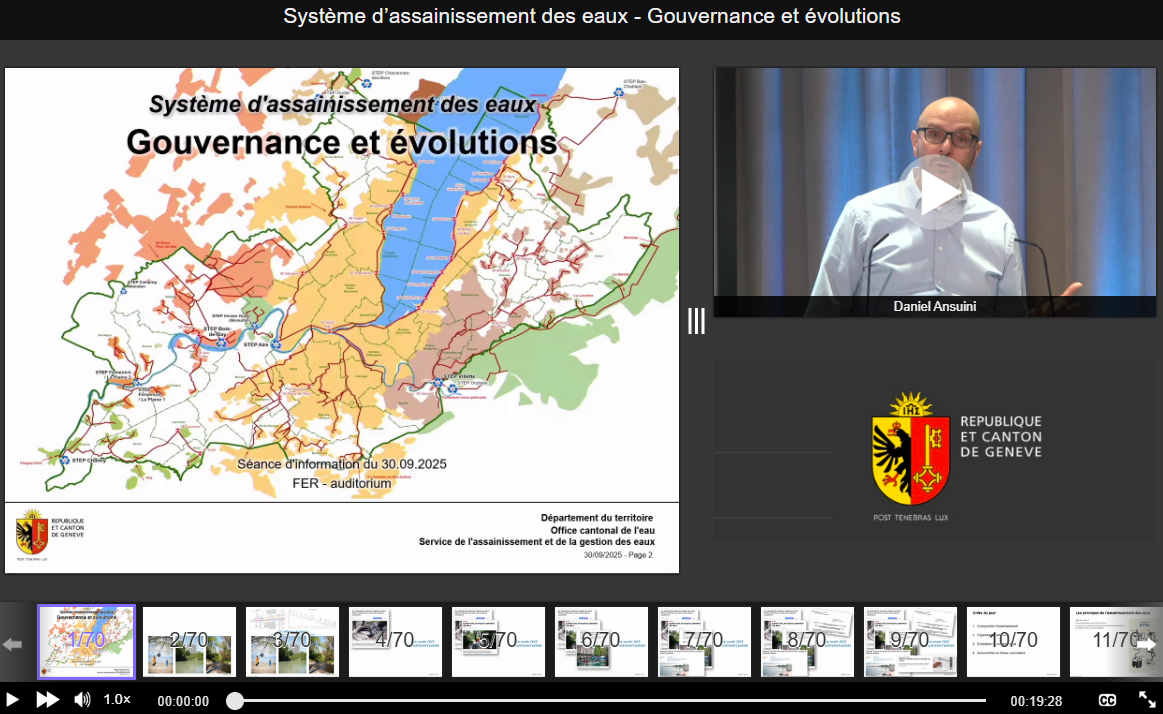Click the fast-forward button
The image size is (1163, 714).
pos(47,700)
